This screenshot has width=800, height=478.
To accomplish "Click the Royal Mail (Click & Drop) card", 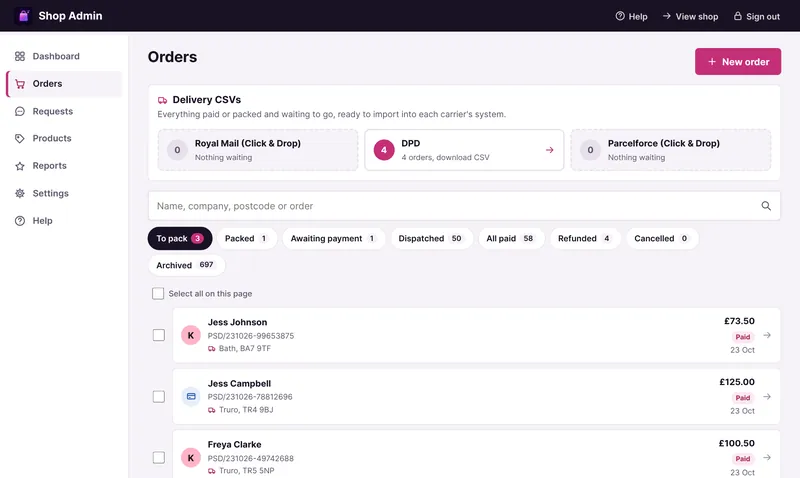I will pyautogui.click(x=258, y=150).
